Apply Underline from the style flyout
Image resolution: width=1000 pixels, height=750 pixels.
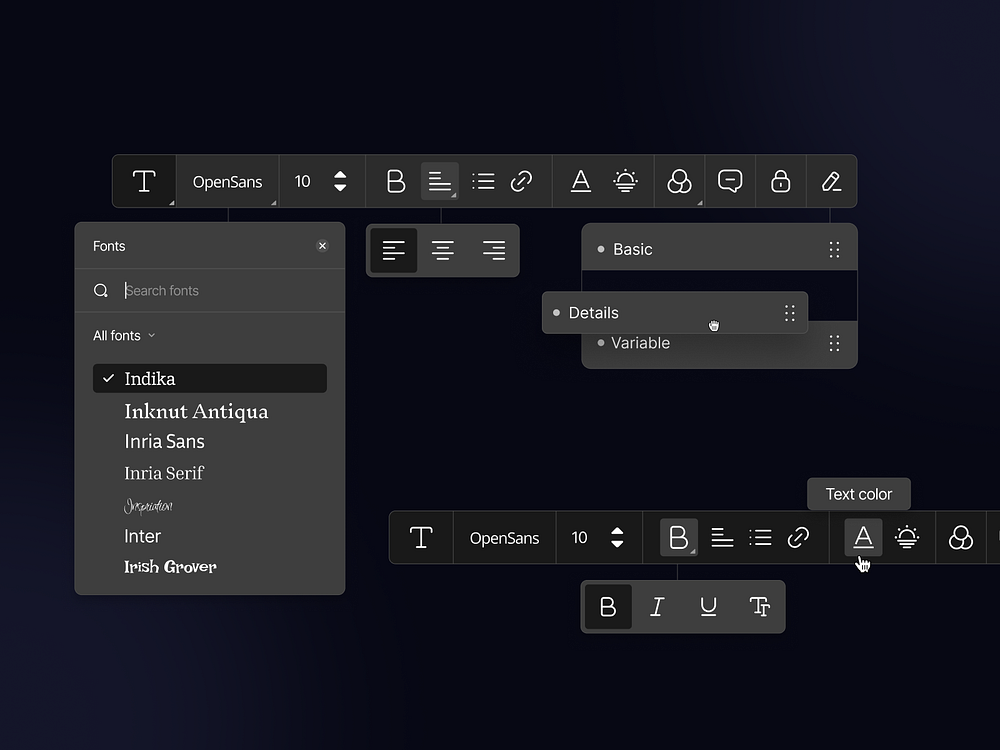[709, 606]
